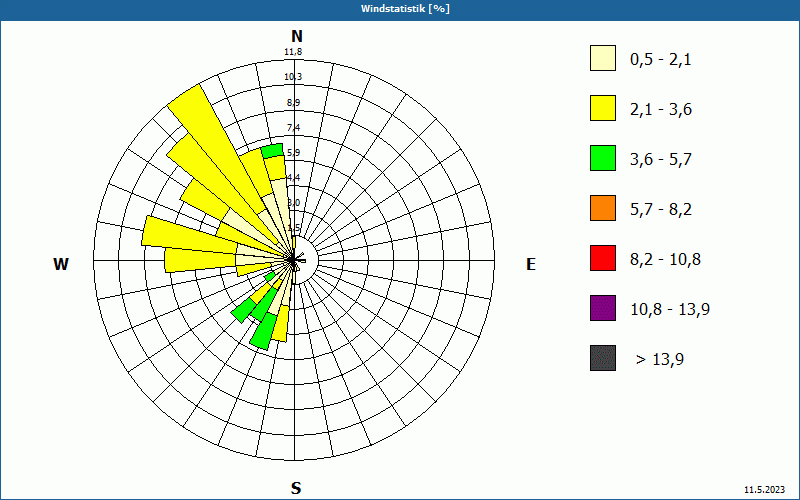Click the legend label '5,7 - 8,2'
Screen dimensions: 800x500
661,210
